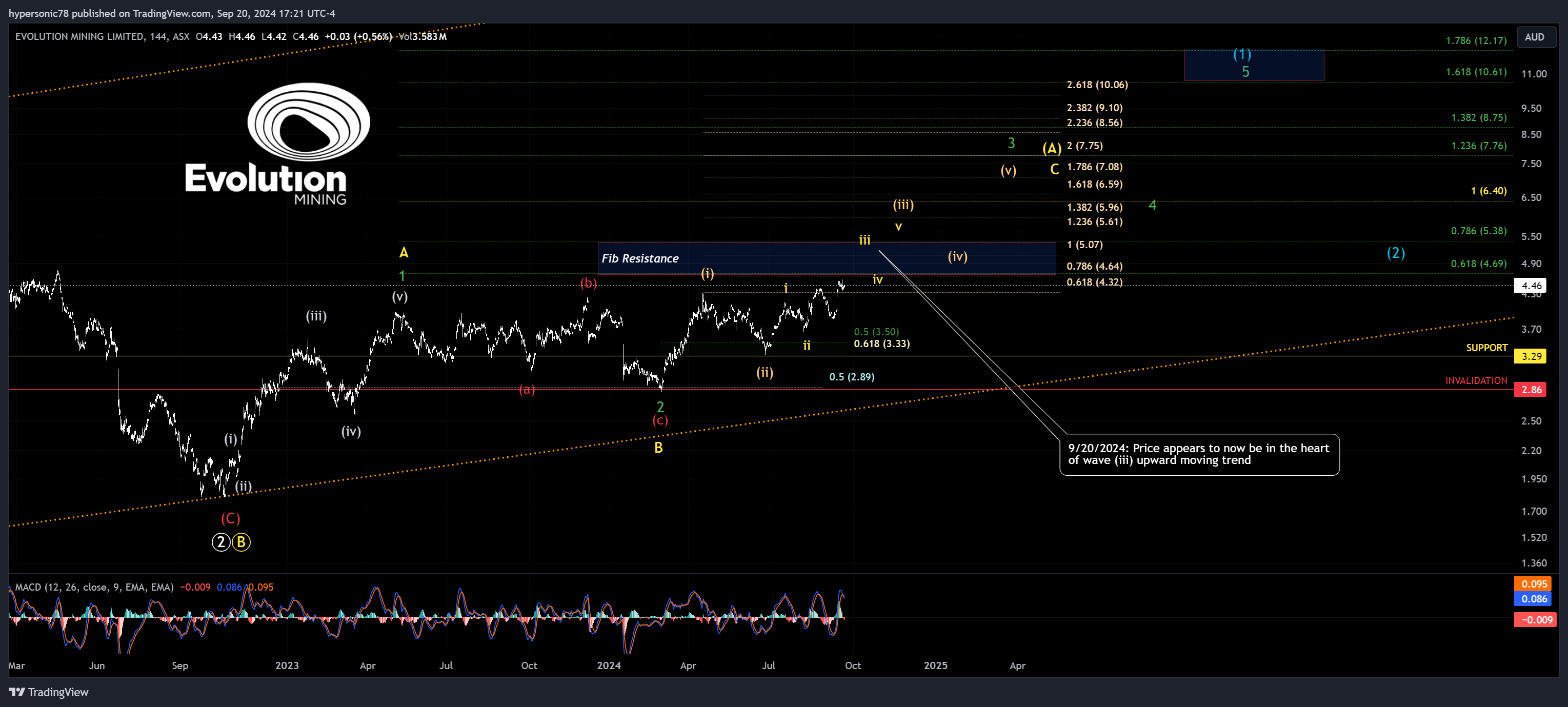Screen dimensions: 1568x707
Task: Click the 2 (7.75) Fibonacci level label
Action: pyautogui.click(x=1084, y=146)
